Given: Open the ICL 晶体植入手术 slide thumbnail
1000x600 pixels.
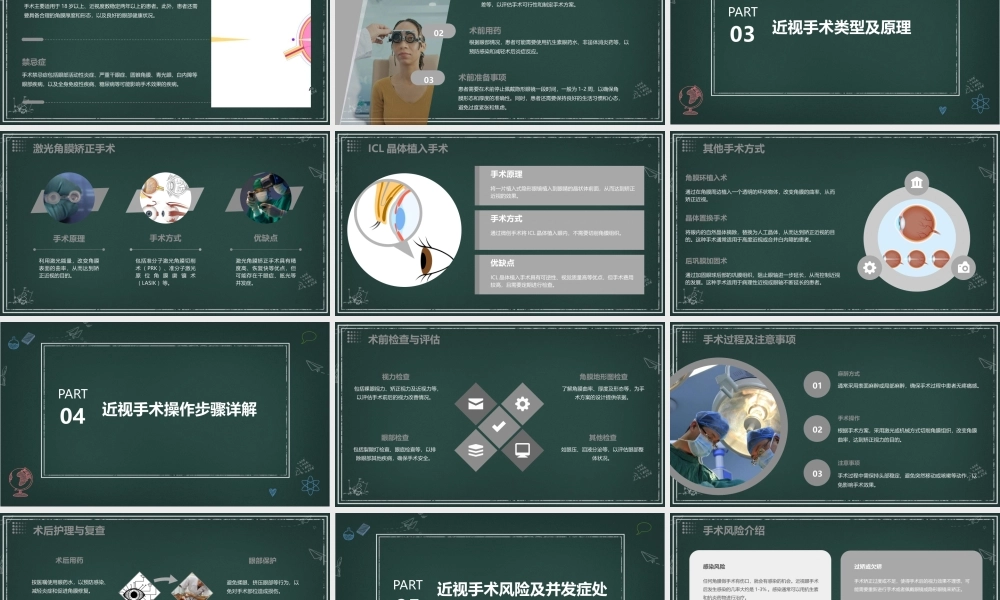Looking at the screenshot, I should pyautogui.click(x=499, y=223).
